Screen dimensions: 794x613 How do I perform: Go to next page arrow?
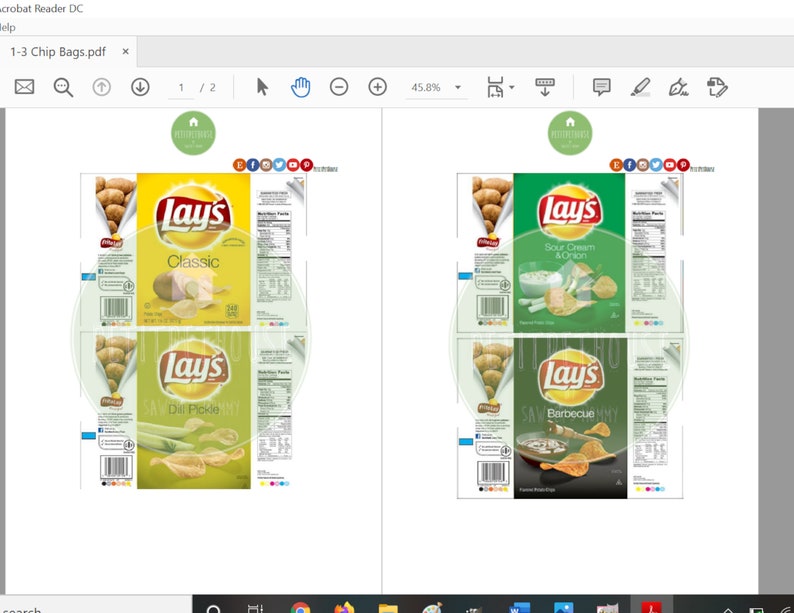click(140, 87)
